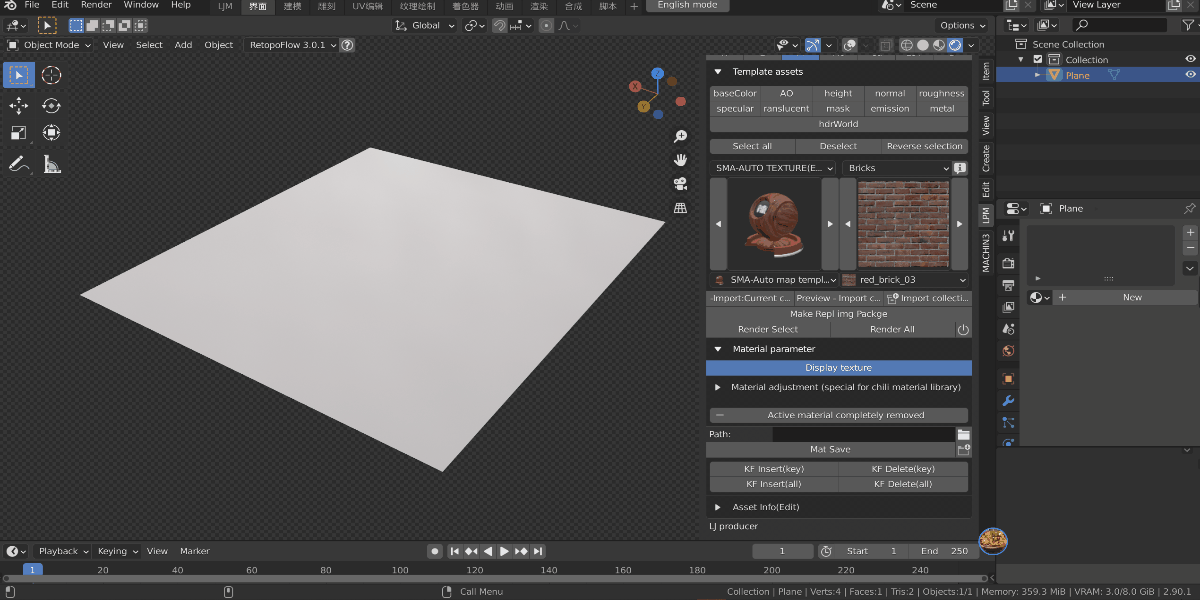Click the info icon beside Bricks dropdown
The width and height of the screenshot is (1200, 600).
click(960, 168)
